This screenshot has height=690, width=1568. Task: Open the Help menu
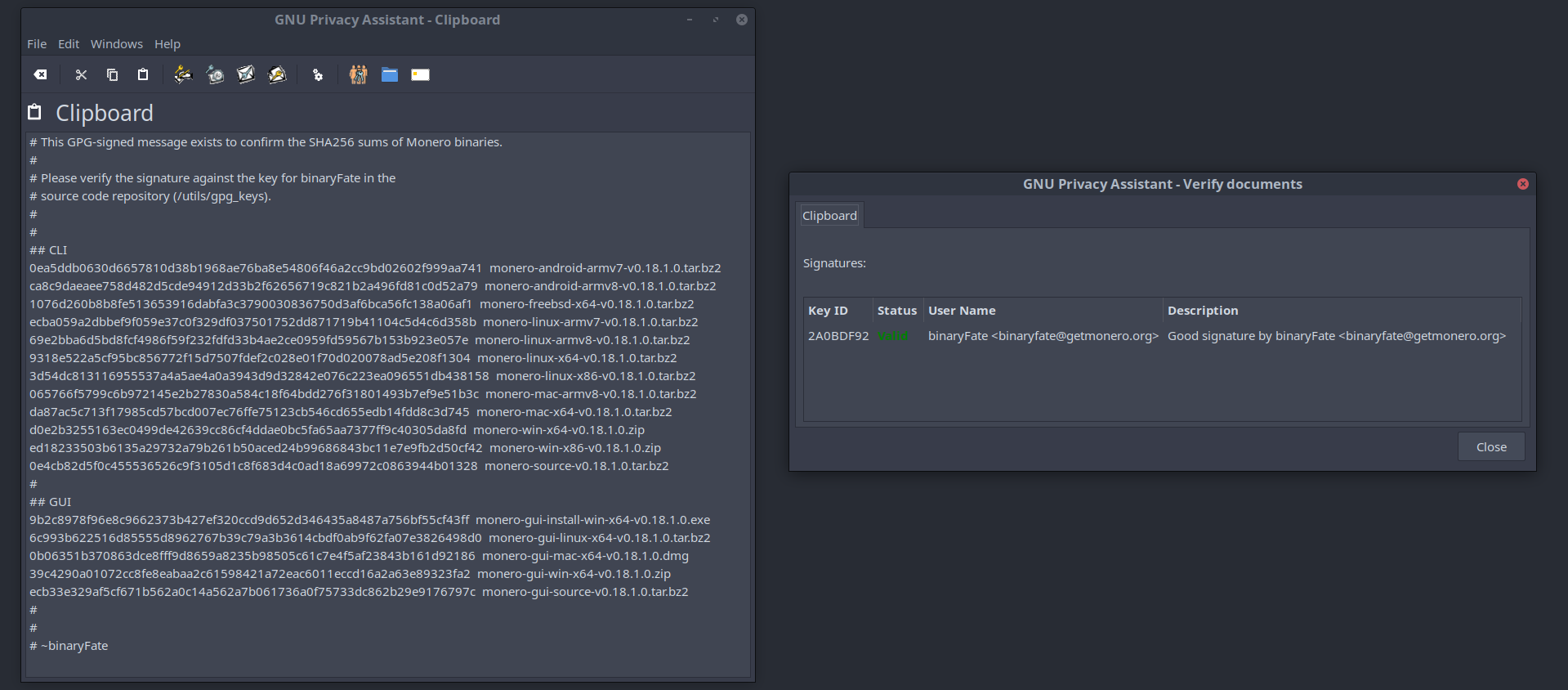click(x=168, y=44)
